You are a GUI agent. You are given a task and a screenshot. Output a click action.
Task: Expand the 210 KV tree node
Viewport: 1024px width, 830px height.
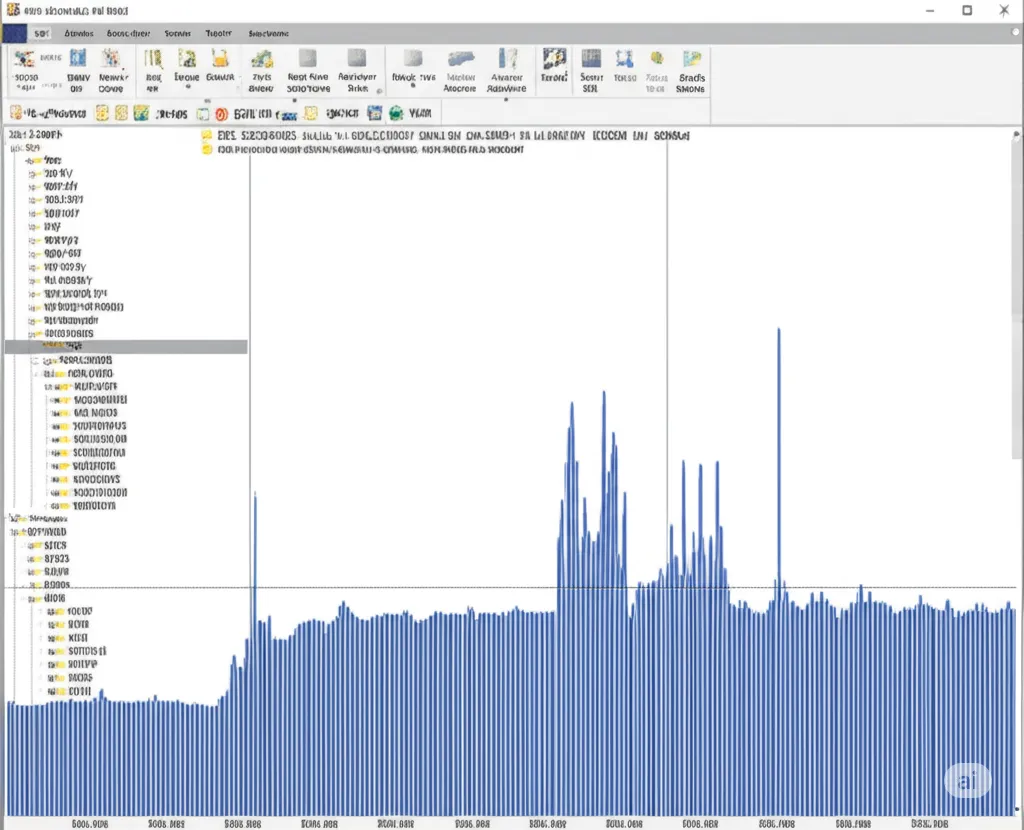pos(32,174)
